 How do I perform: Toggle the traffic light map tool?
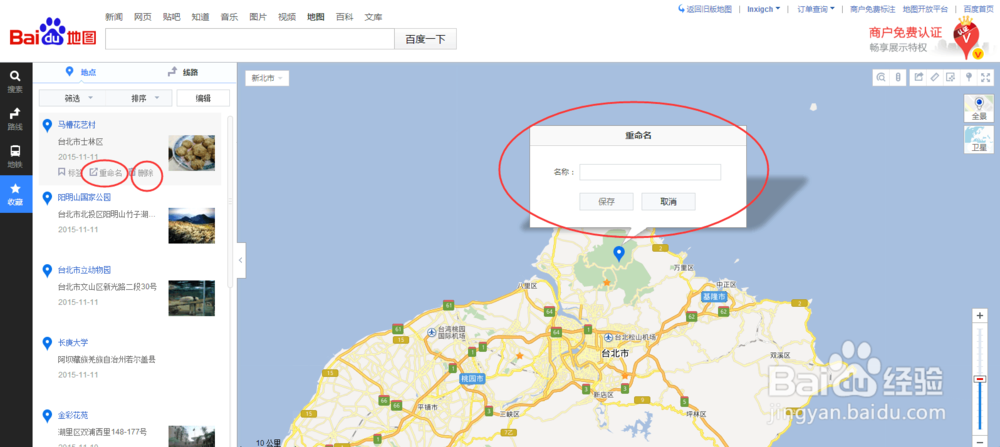coord(897,77)
